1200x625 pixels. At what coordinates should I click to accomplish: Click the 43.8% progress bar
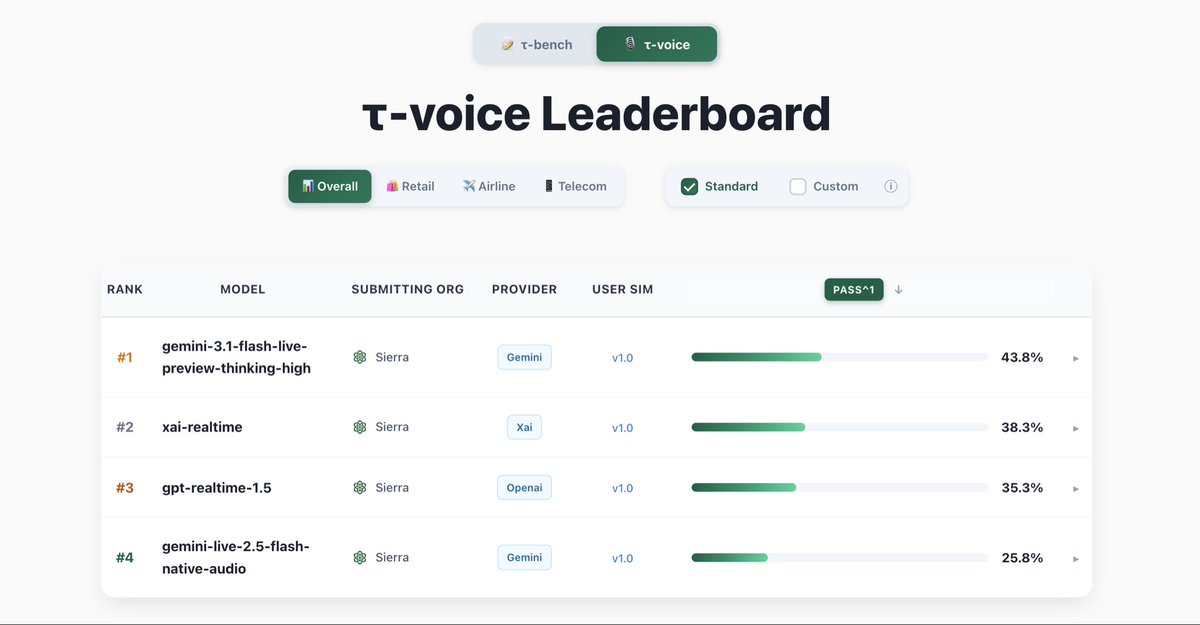click(838, 357)
